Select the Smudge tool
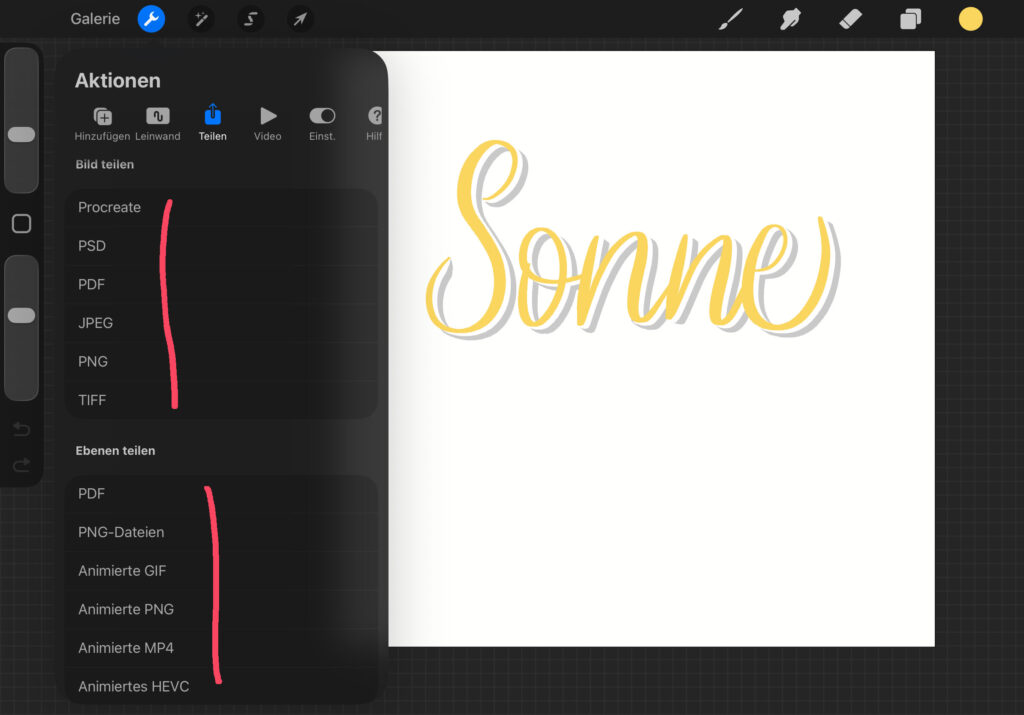The width and height of the screenshot is (1024, 715). click(x=790, y=19)
